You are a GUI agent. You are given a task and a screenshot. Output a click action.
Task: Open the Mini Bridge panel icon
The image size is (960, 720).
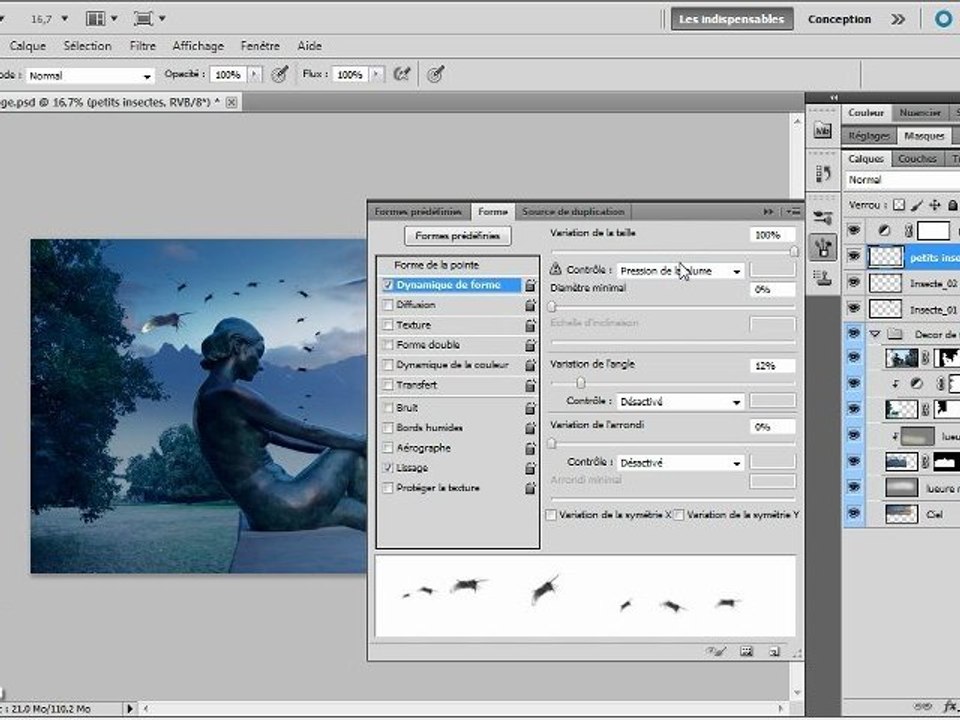click(822, 130)
